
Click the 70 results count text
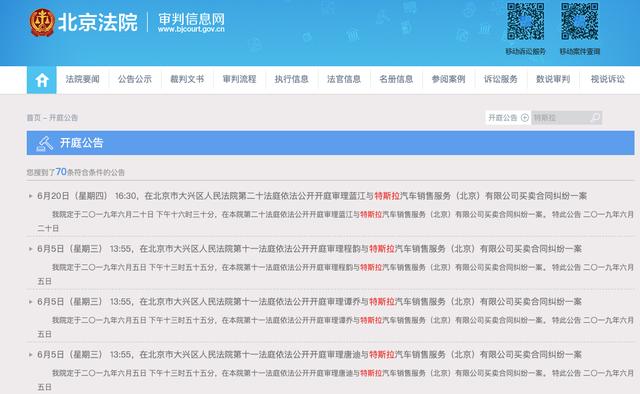[x=61, y=172]
